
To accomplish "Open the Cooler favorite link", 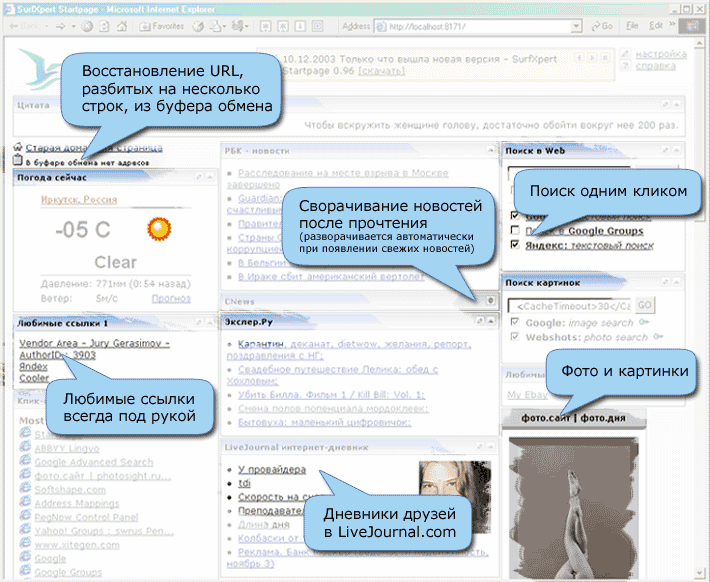I will pyautogui.click(x=34, y=378).
